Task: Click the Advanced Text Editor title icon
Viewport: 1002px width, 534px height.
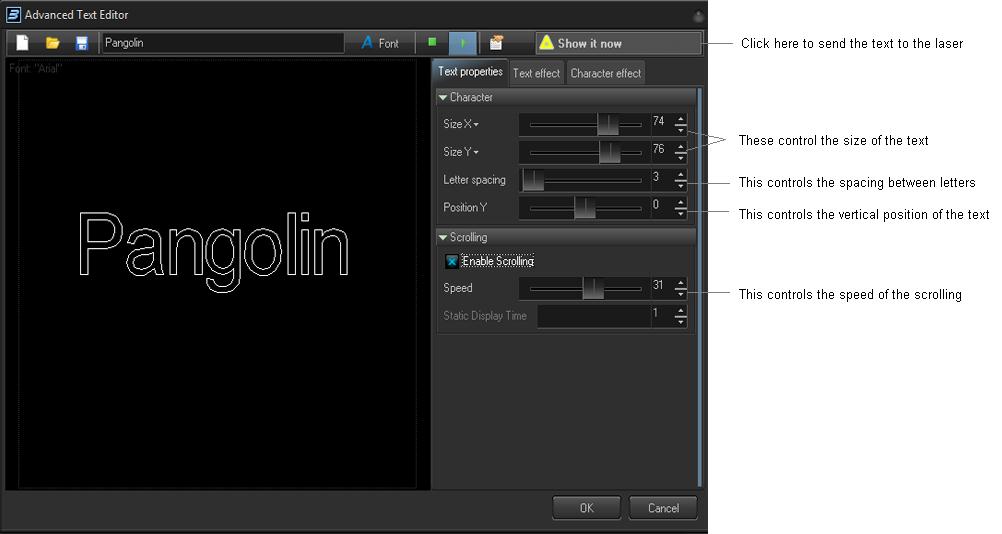Action: pyautogui.click(x=13, y=15)
